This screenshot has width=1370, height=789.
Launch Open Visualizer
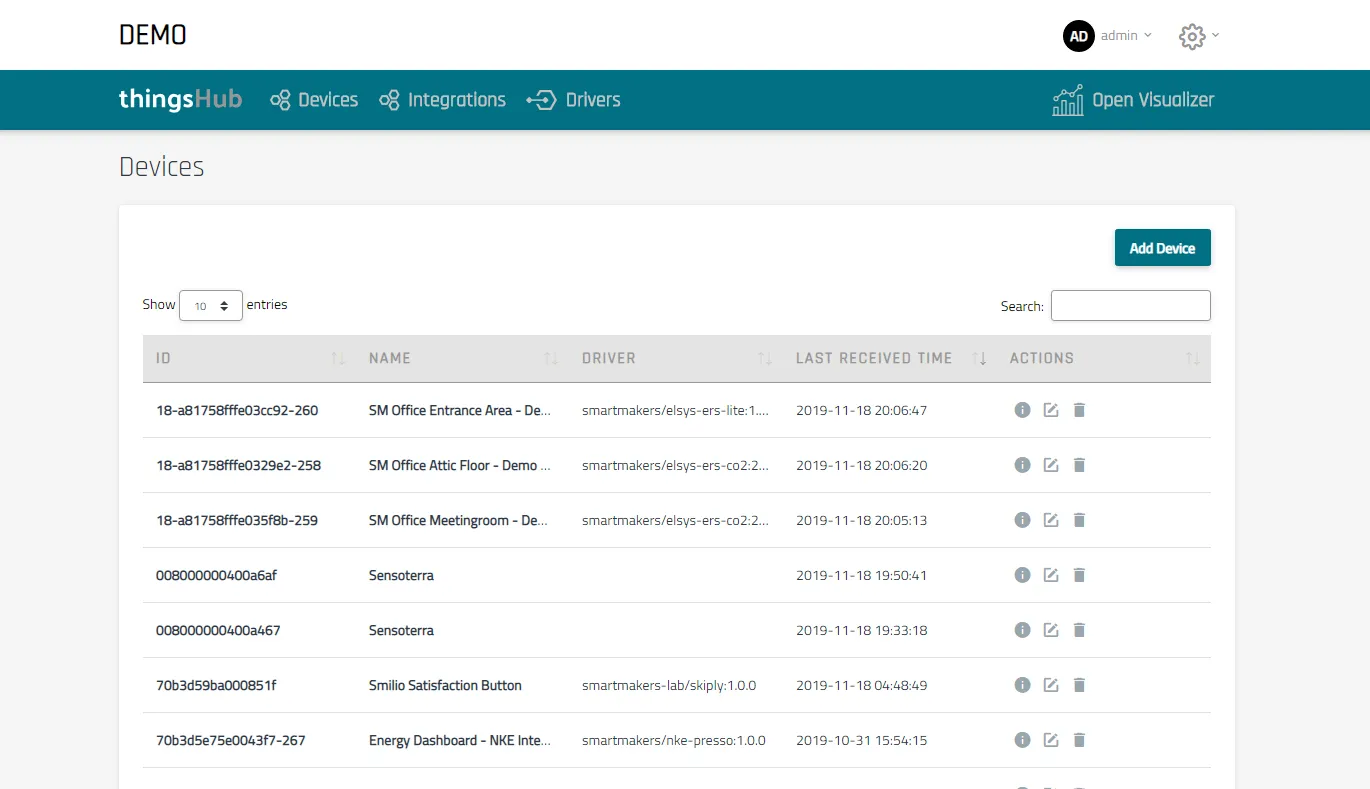(x=1133, y=100)
